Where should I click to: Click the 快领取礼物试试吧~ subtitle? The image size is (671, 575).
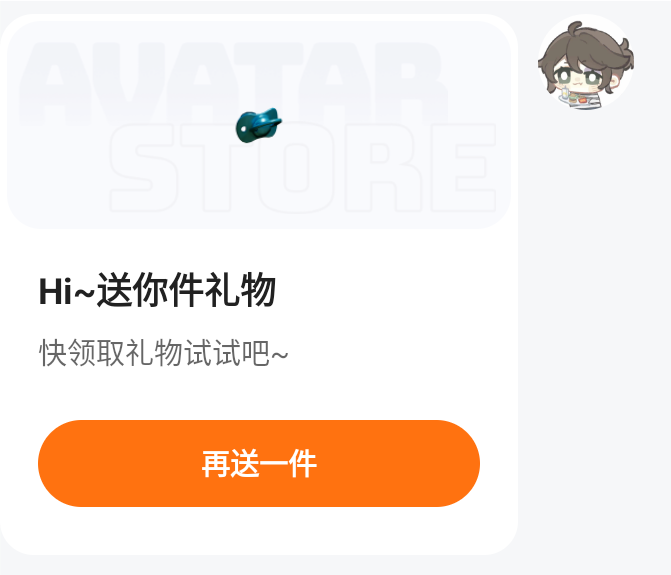click(x=163, y=353)
